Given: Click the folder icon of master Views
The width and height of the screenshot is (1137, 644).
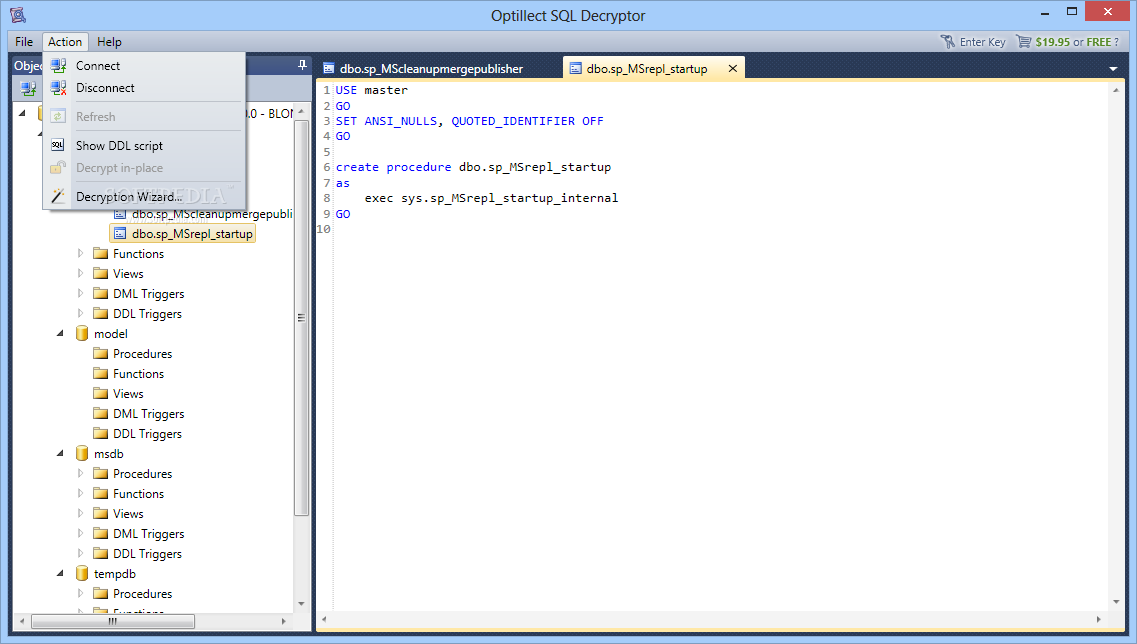Looking at the screenshot, I should [x=101, y=273].
